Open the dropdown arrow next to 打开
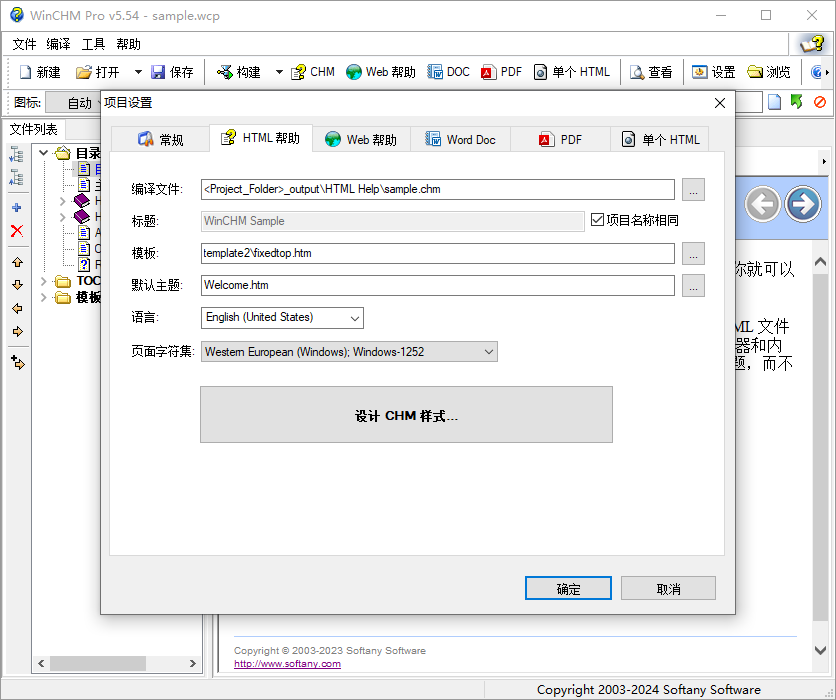 click(x=138, y=72)
